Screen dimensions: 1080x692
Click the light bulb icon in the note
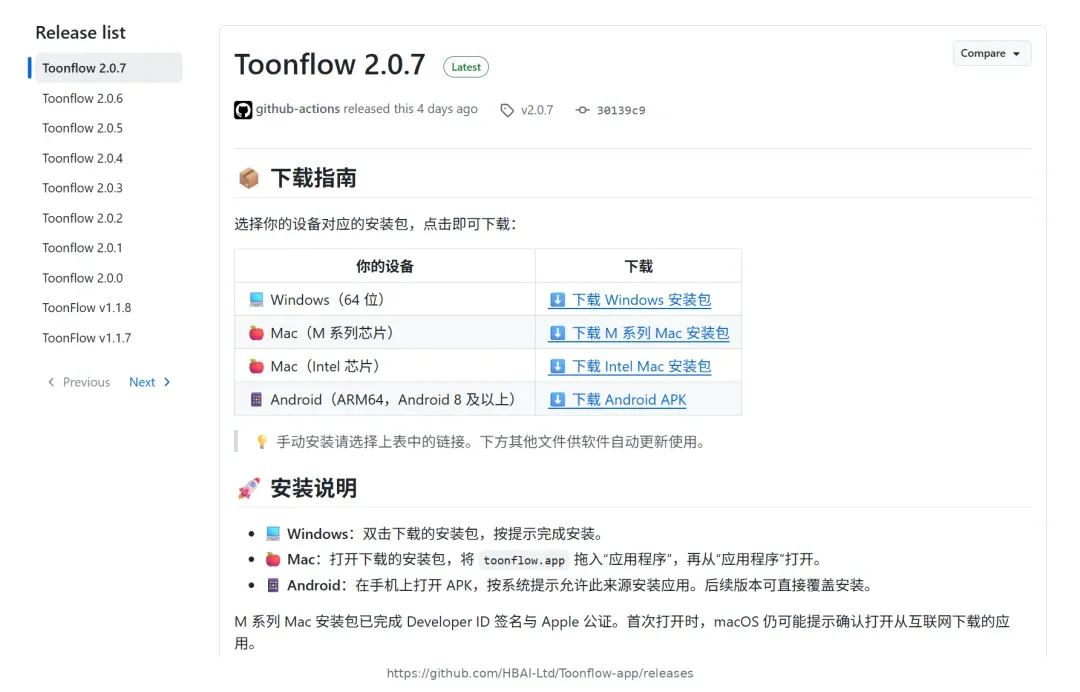pyautogui.click(x=262, y=442)
